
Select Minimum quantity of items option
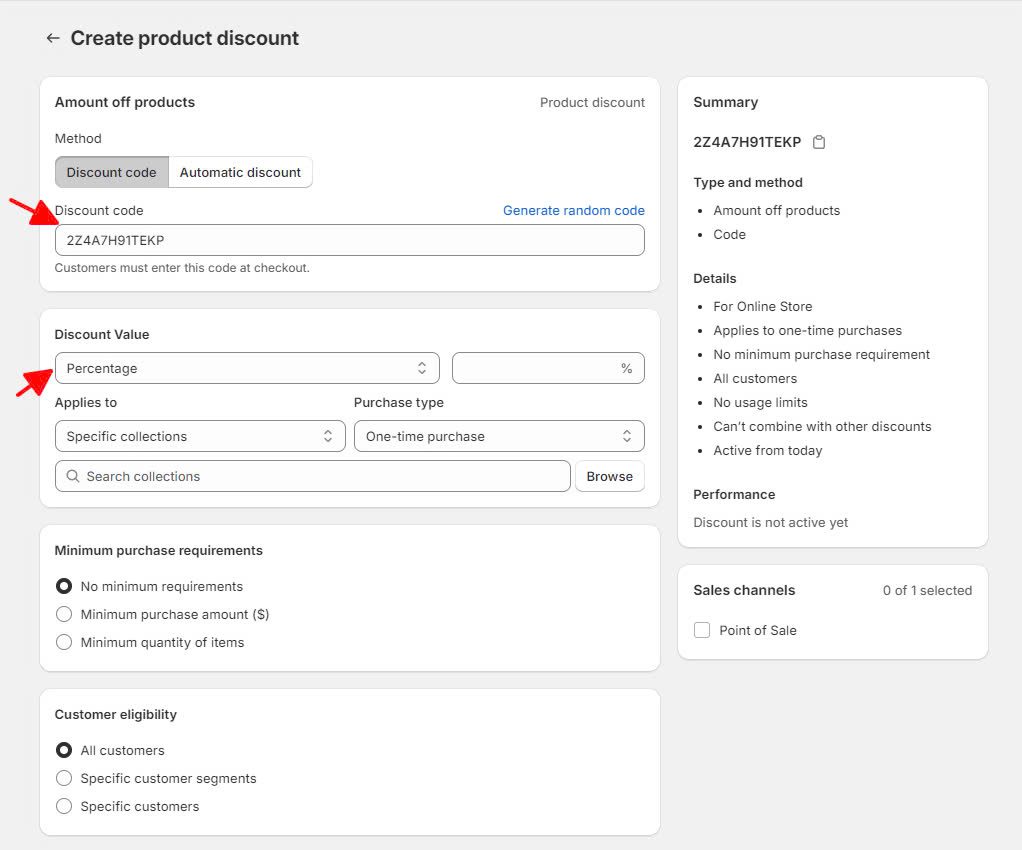click(64, 642)
